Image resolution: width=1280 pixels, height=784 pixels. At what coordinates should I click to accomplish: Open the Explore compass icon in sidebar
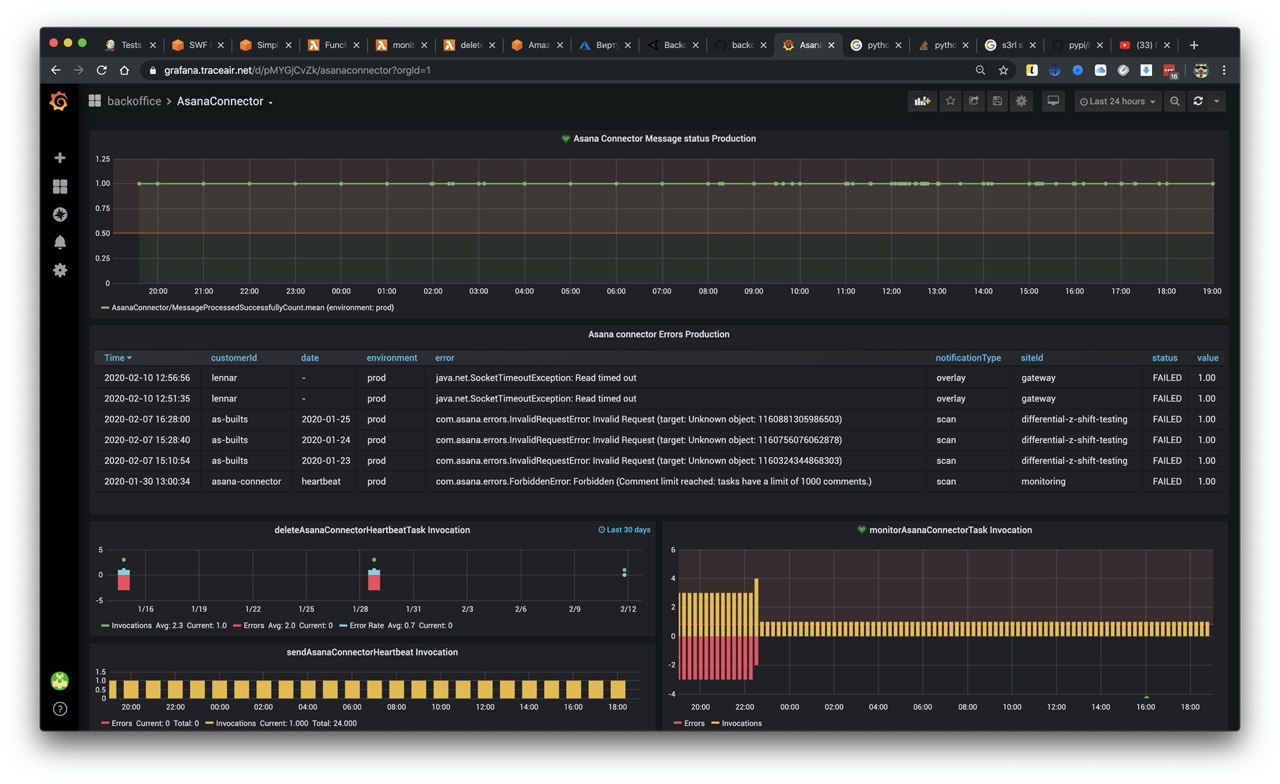(60, 214)
